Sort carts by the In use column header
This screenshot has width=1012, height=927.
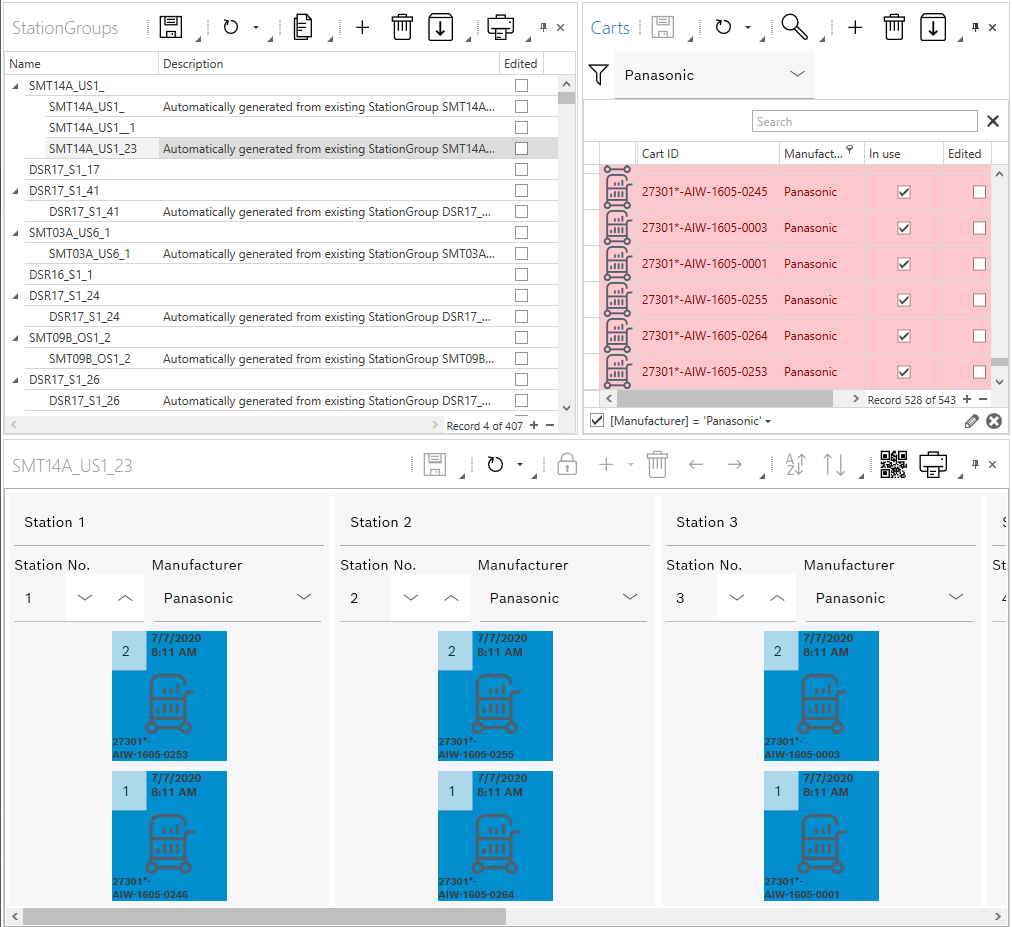click(x=902, y=154)
